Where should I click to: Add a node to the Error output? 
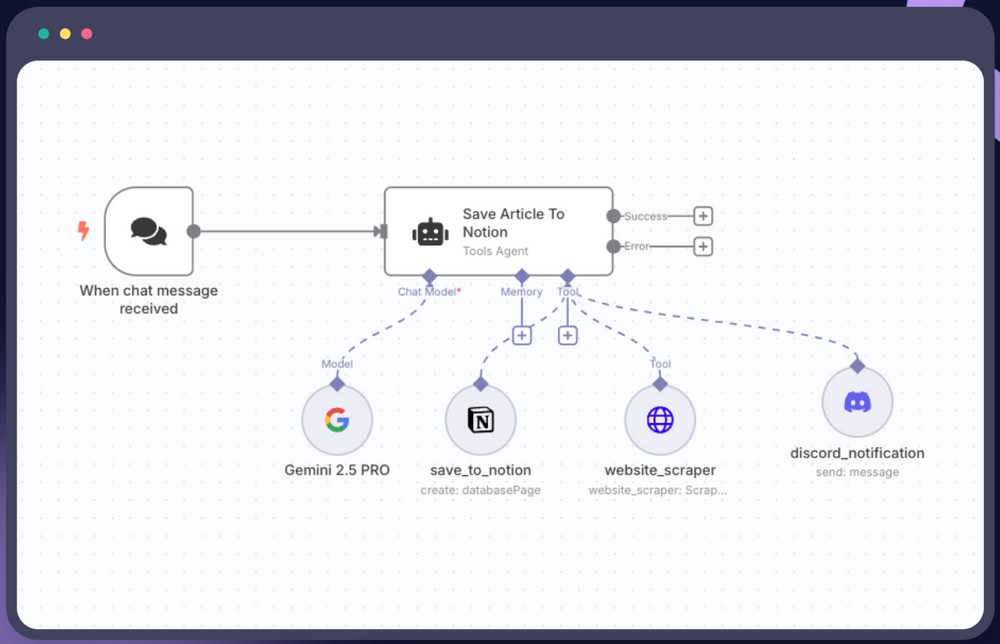click(x=703, y=246)
